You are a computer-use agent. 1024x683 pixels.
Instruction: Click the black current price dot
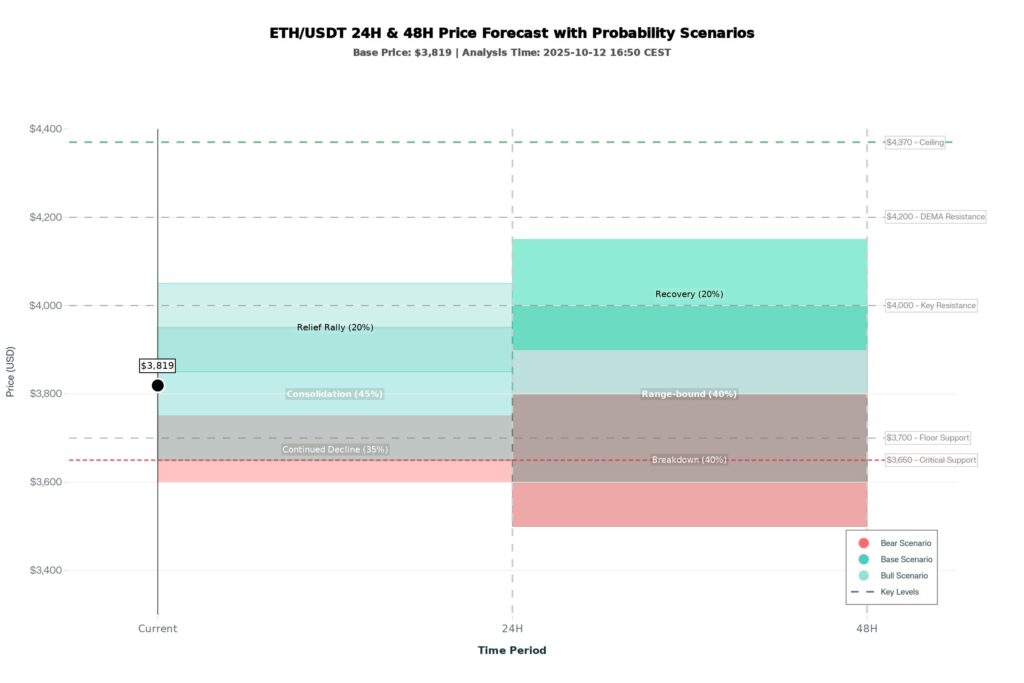pyautogui.click(x=158, y=385)
